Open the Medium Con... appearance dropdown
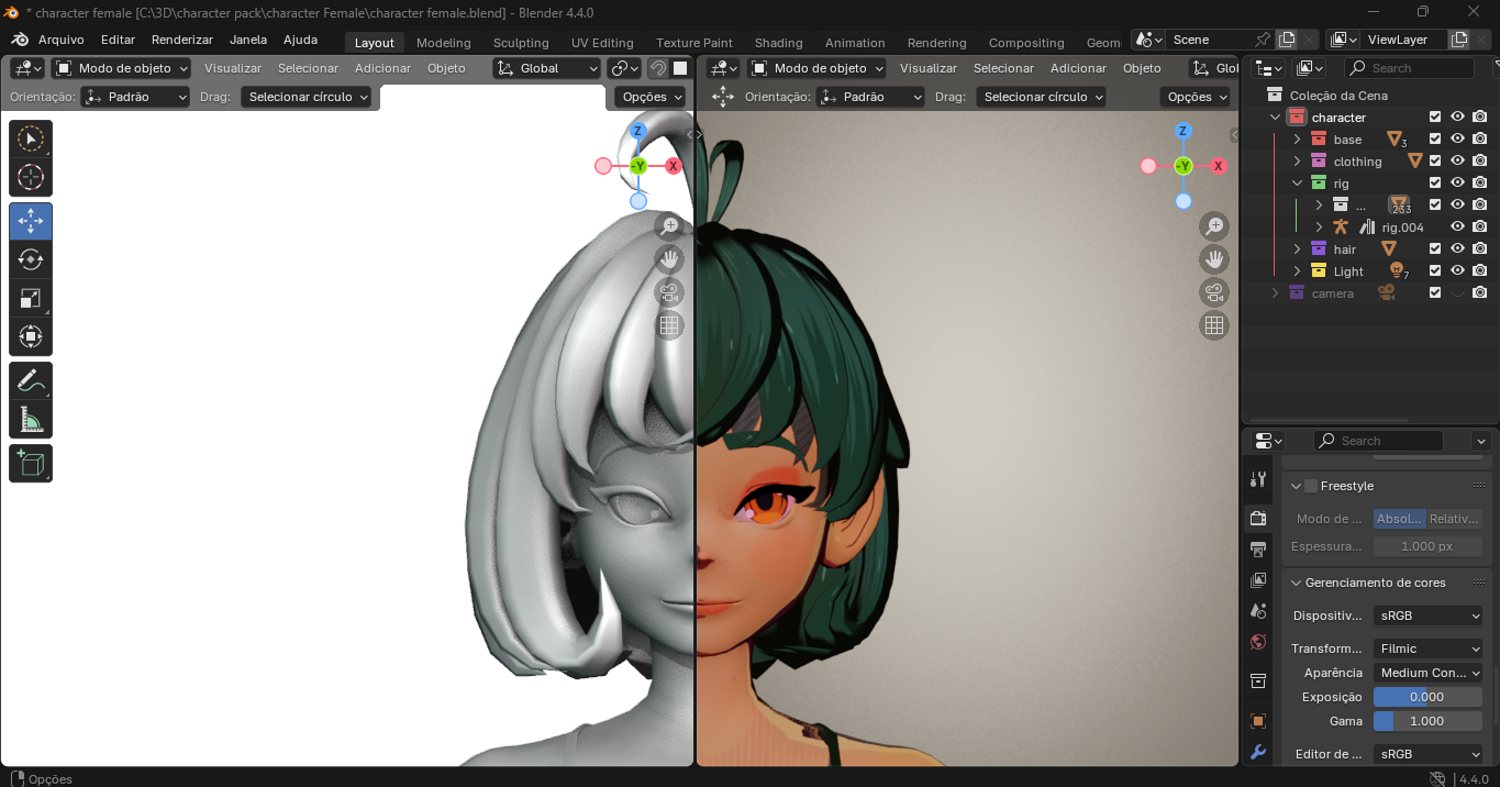This screenshot has width=1500, height=787. click(1428, 673)
